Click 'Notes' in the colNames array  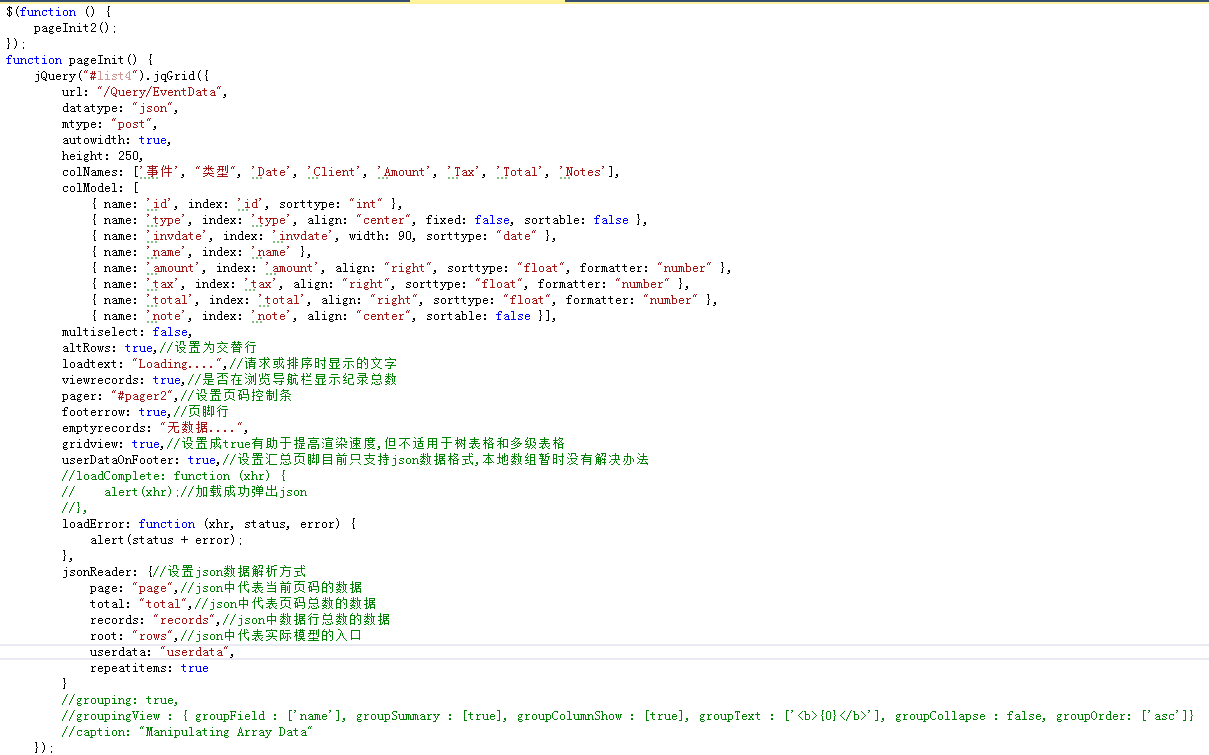coord(582,172)
